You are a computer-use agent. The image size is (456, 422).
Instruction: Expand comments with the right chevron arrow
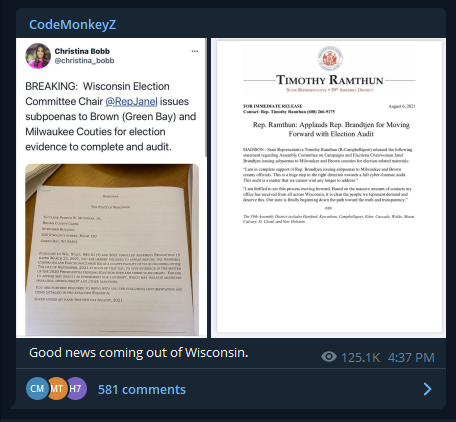pyautogui.click(x=427, y=389)
